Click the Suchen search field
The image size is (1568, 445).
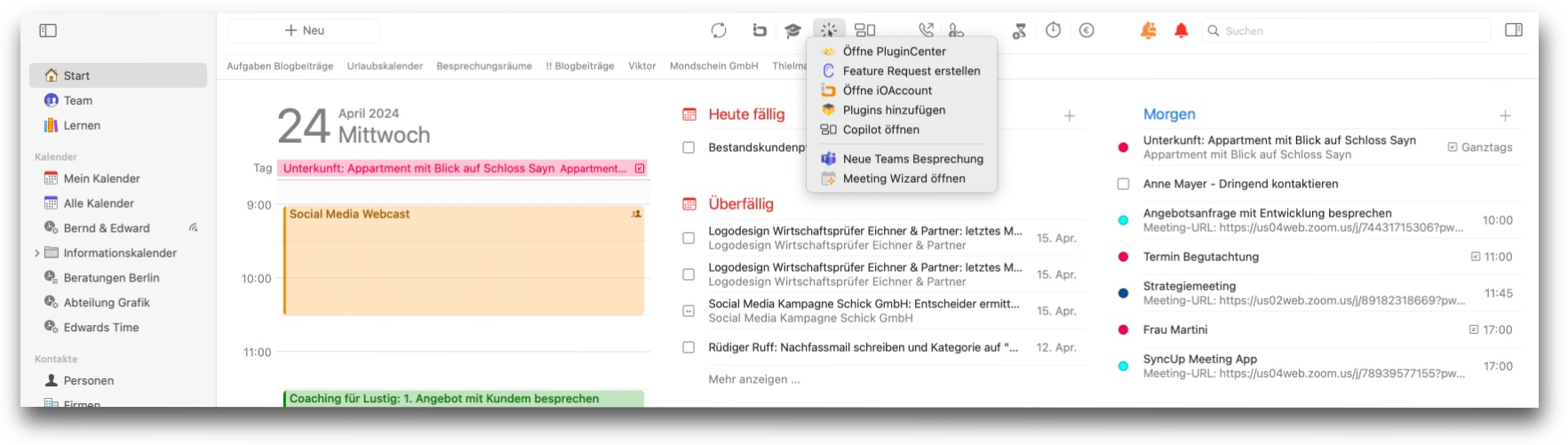(1347, 30)
